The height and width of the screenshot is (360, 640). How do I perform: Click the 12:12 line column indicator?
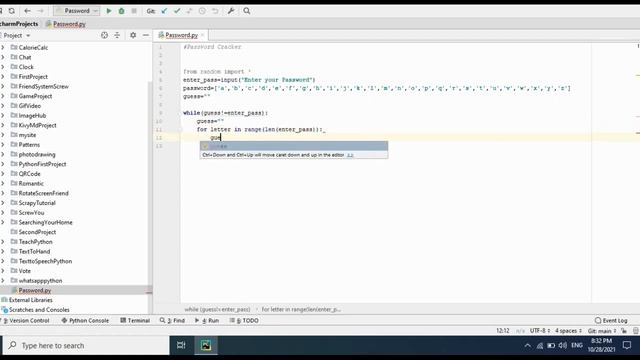tap(503, 331)
